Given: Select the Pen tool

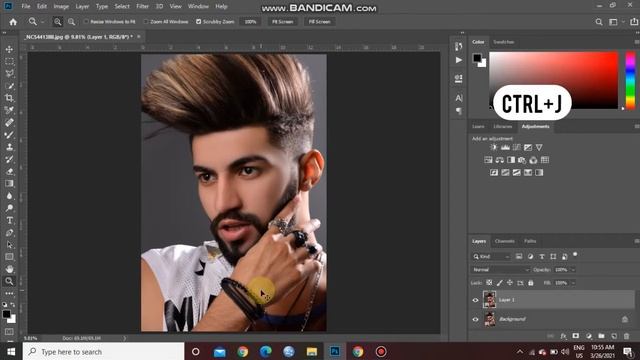Looking at the screenshot, I should click(9, 233).
